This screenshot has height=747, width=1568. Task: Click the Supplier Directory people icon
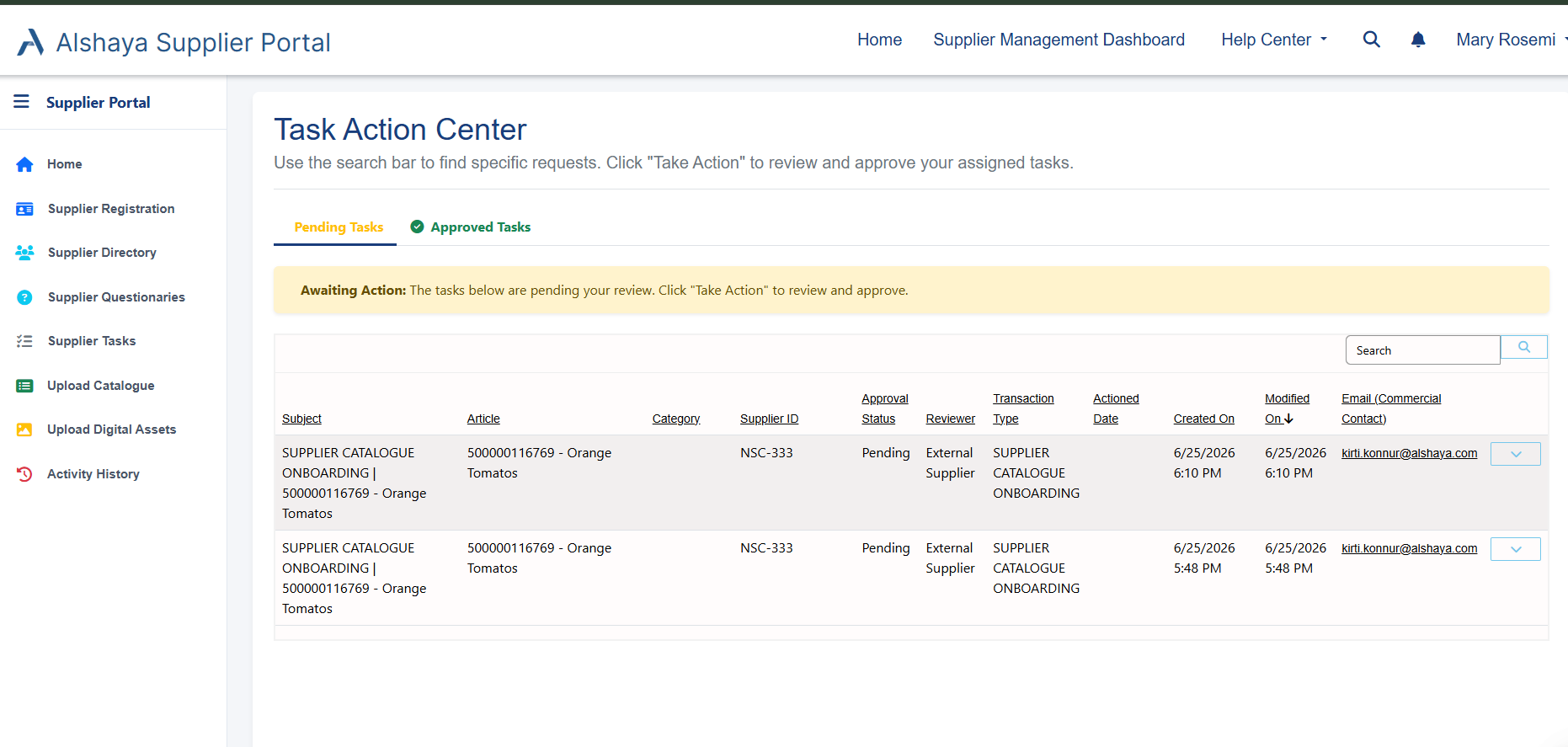[24, 253]
